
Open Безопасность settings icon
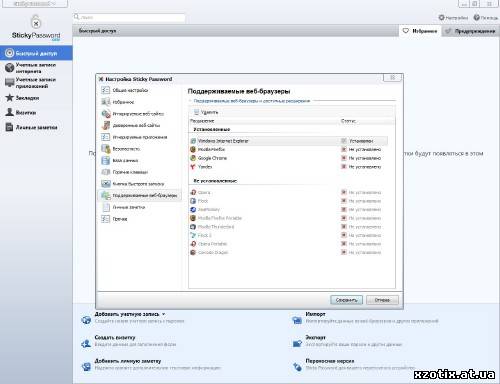[106, 149]
